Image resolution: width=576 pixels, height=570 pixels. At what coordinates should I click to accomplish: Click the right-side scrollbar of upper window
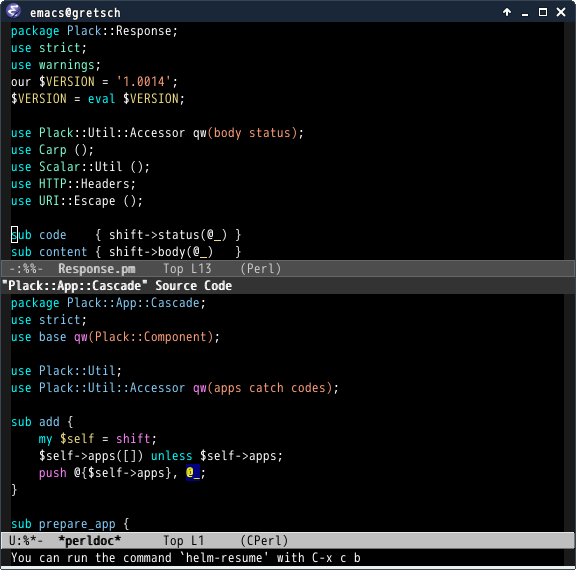pos(569,141)
